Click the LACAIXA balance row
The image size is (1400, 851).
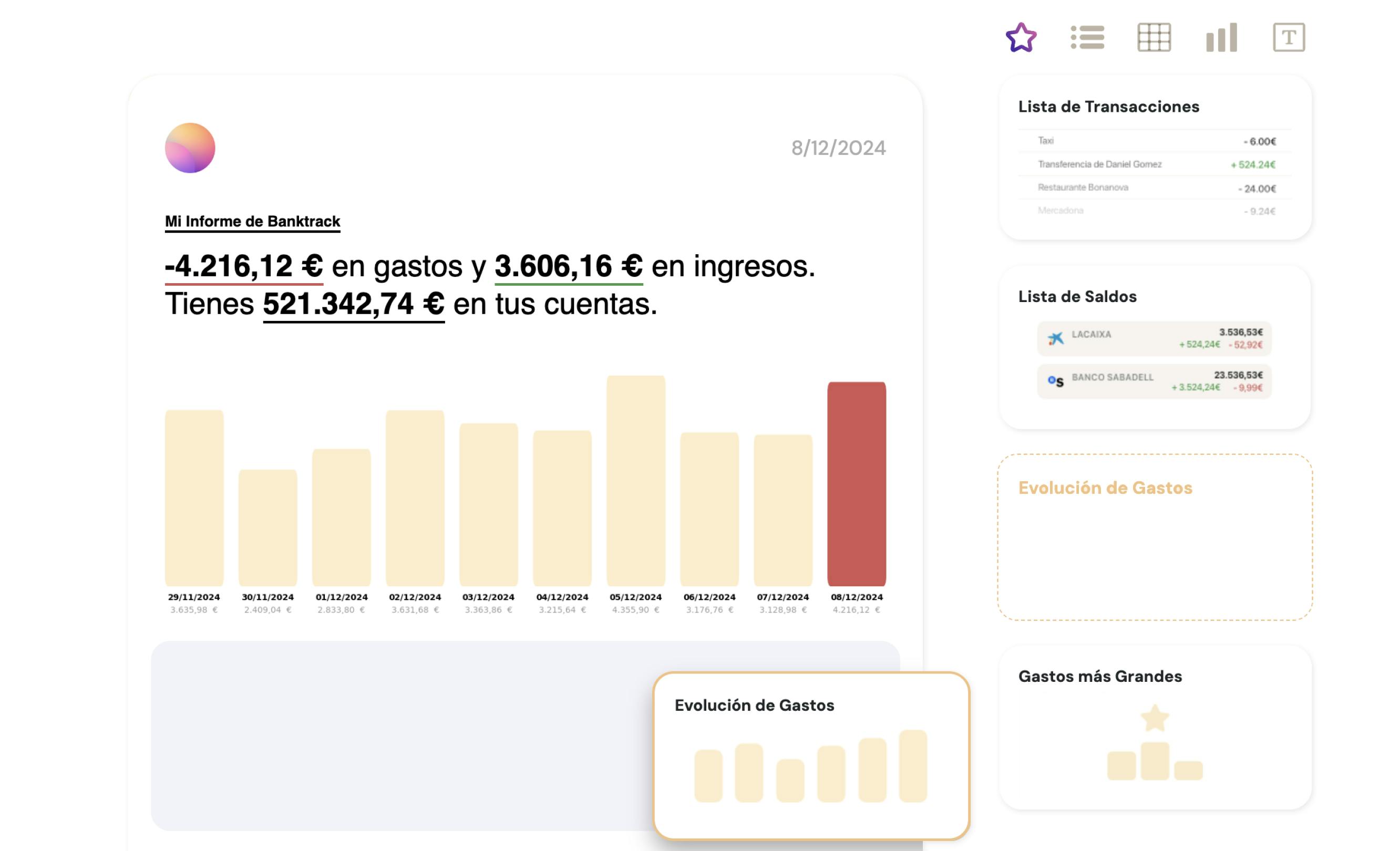tap(1155, 339)
